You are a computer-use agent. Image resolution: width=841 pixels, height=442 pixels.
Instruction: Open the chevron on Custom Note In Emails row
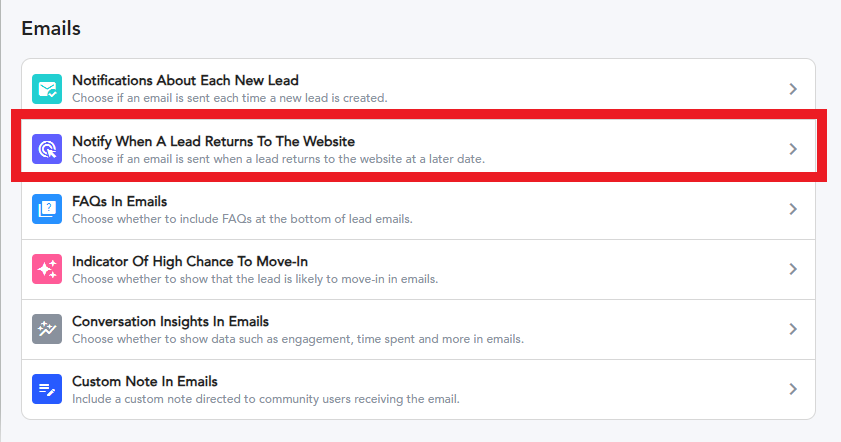(793, 389)
